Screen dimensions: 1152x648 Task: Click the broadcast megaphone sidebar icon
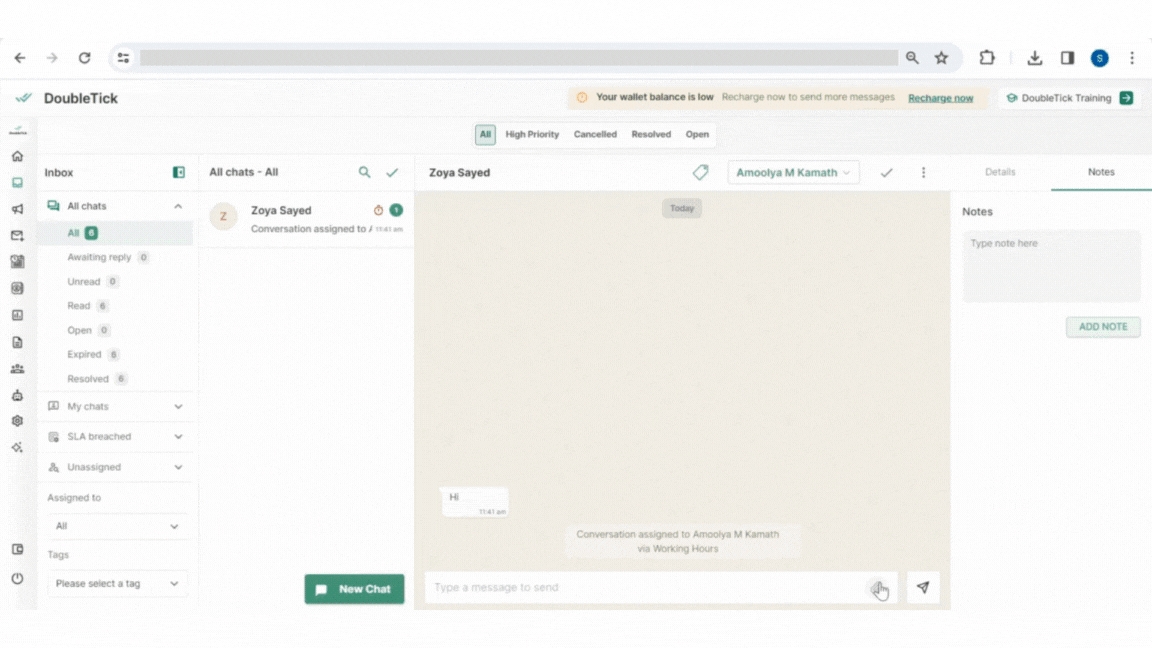[17, 209]
